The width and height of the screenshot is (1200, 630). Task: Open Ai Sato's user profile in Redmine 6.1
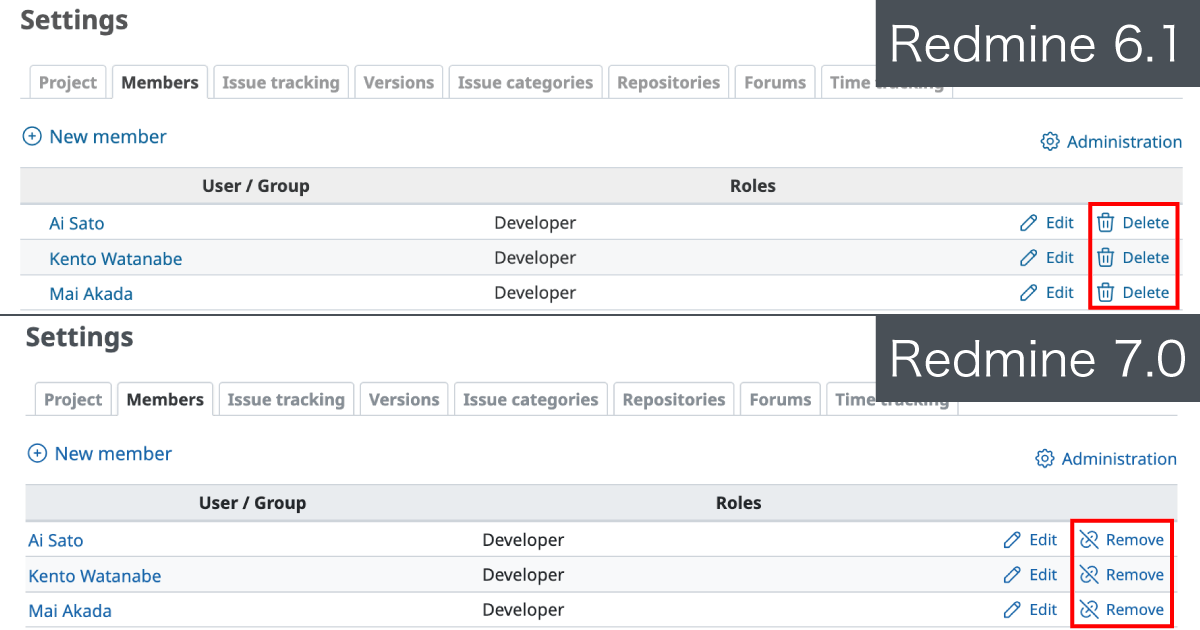tap(76, 223)
